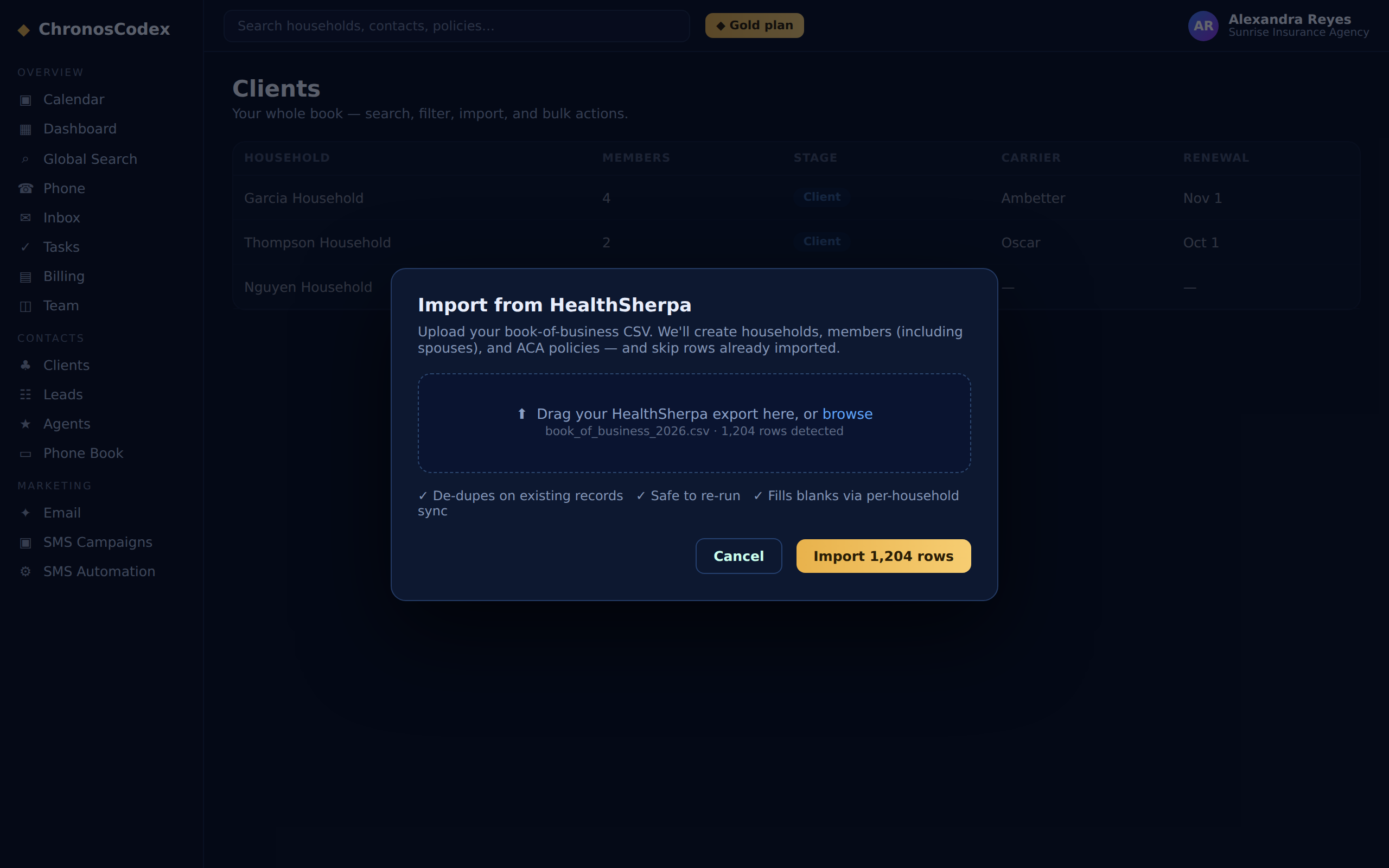This screenshot has width=1389, height=868.
Task: Click the Phone Book icon
Action: coord(26,454)
